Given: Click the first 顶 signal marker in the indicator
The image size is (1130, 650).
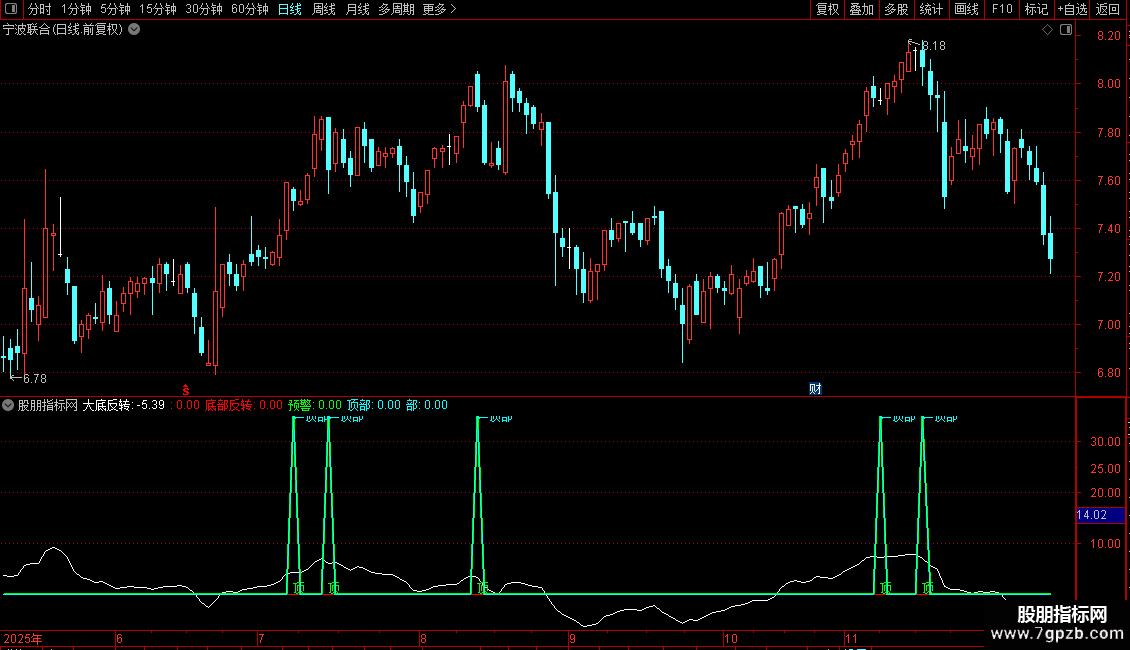Looking at the screenshot, I should tap(299, 588).
